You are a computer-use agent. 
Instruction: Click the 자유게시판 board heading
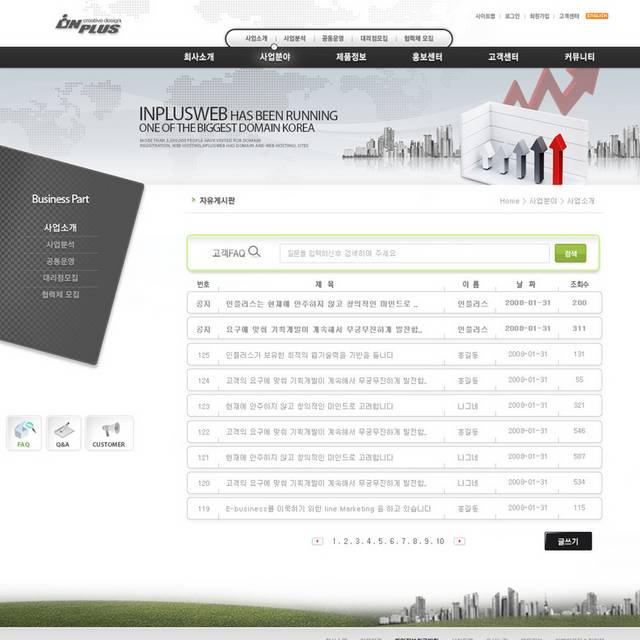point(217,200)
